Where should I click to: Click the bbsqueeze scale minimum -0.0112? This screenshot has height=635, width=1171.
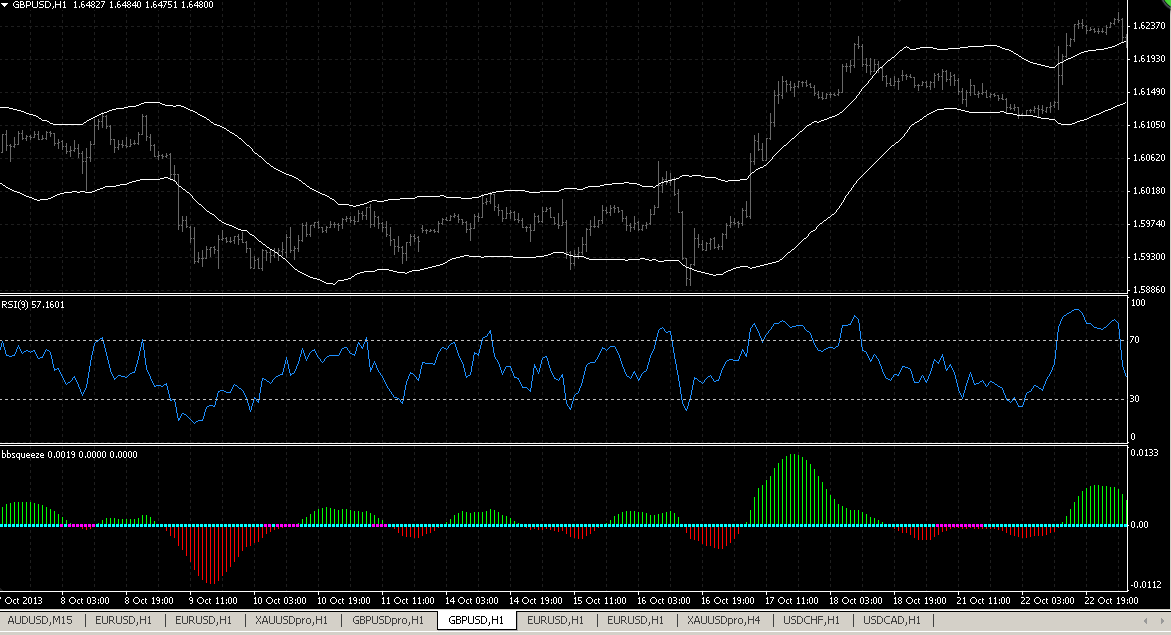point(1146,584)
